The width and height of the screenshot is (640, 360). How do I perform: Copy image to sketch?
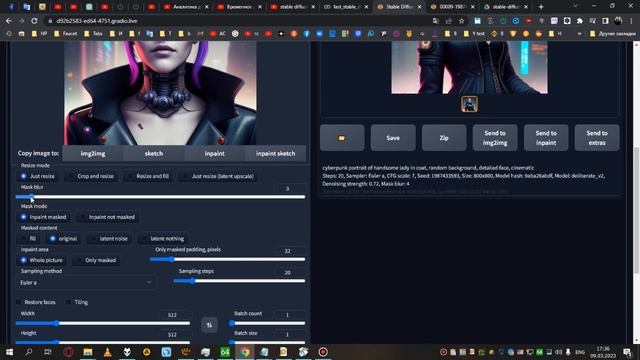(154, 153)
